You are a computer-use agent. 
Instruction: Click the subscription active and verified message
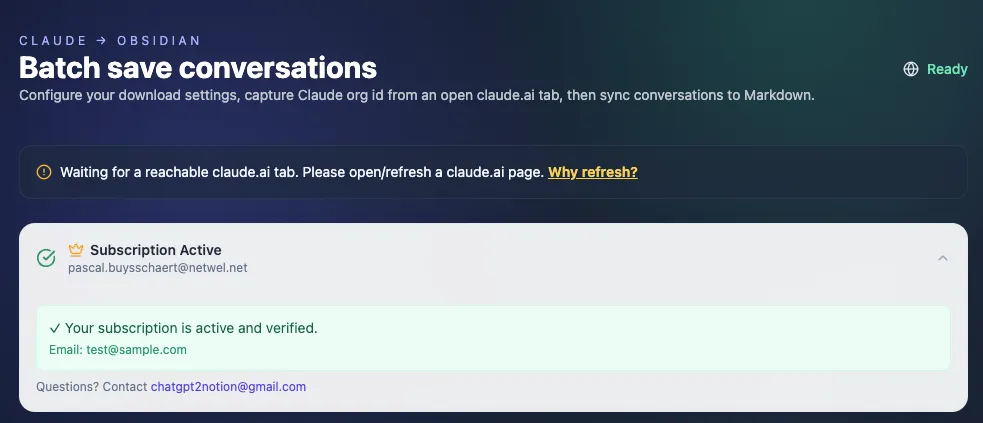[184, 328]
